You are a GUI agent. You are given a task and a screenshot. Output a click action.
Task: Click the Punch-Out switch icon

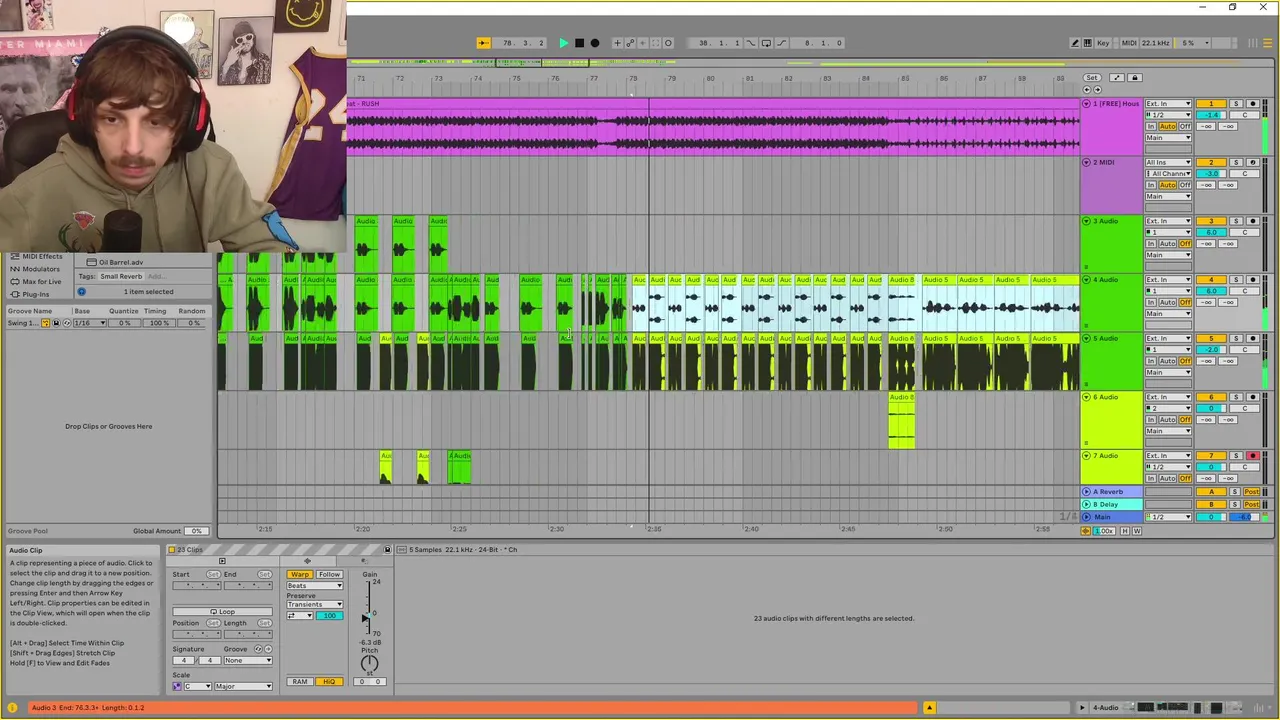click(781, 43)
